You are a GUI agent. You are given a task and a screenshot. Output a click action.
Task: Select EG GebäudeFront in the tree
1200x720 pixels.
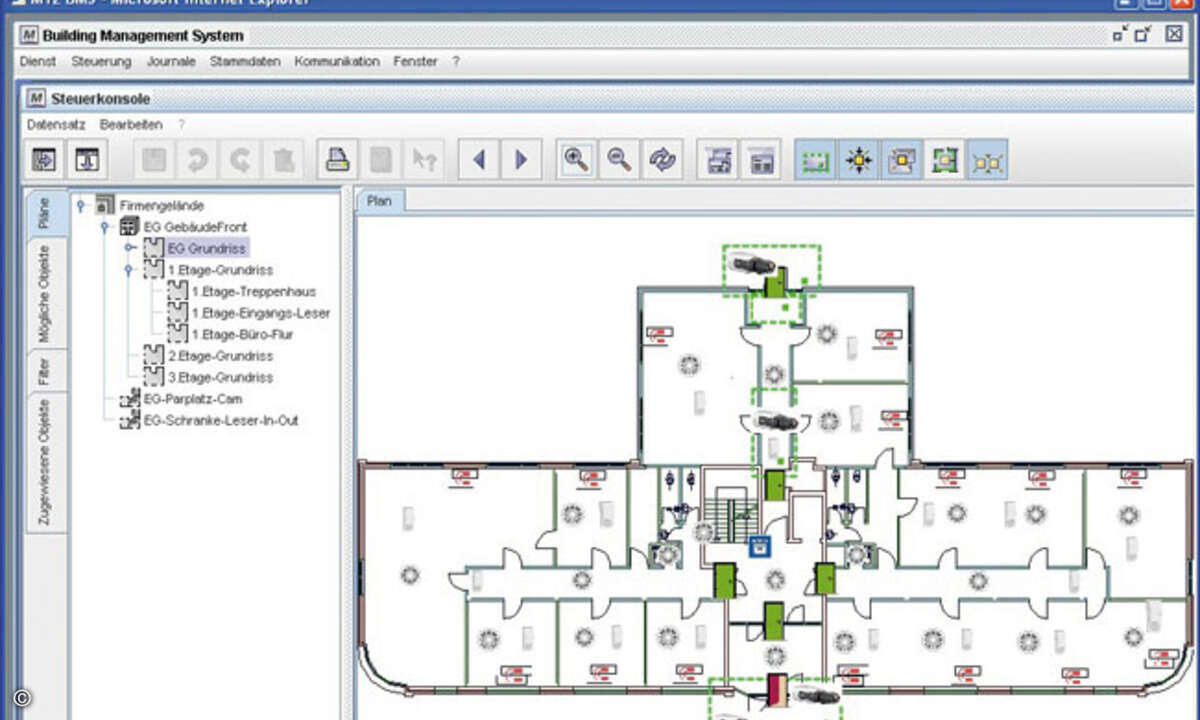click(x=195, y=227)
